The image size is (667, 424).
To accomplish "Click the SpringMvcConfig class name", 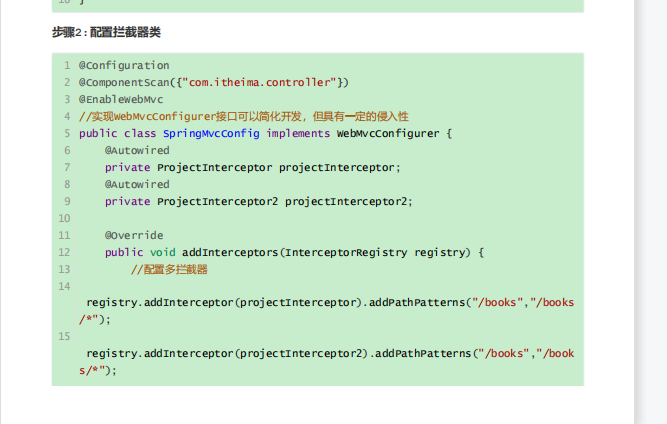I will pos(207,133).
